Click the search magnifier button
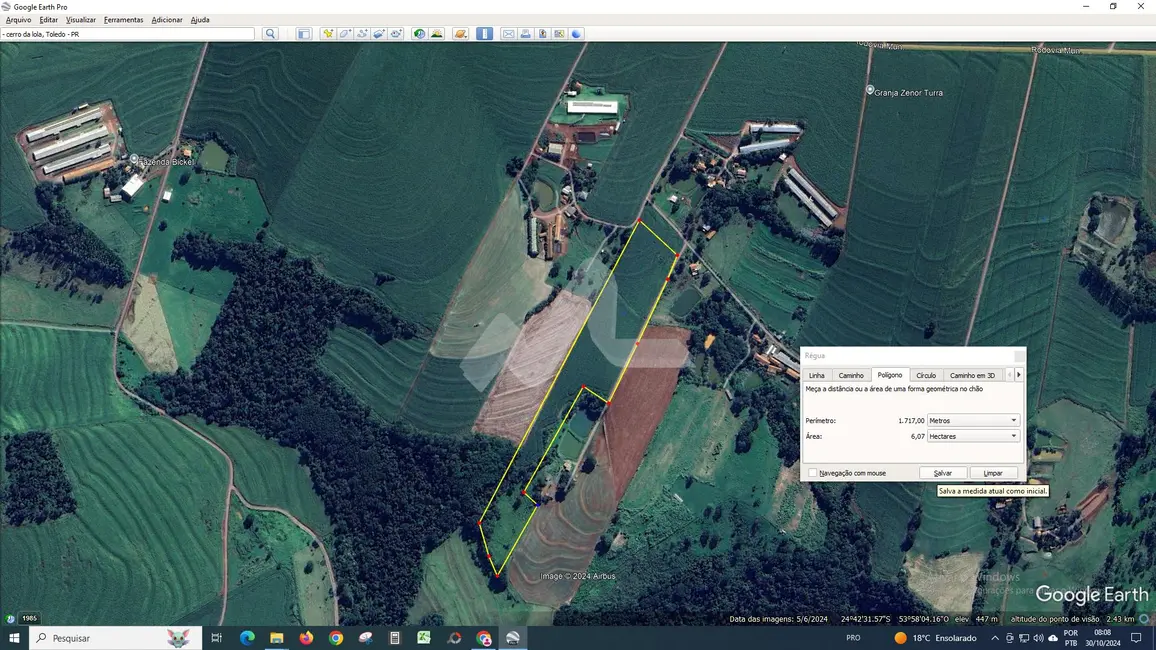This screenshot has height=650, width=1156. coord(270,34)
